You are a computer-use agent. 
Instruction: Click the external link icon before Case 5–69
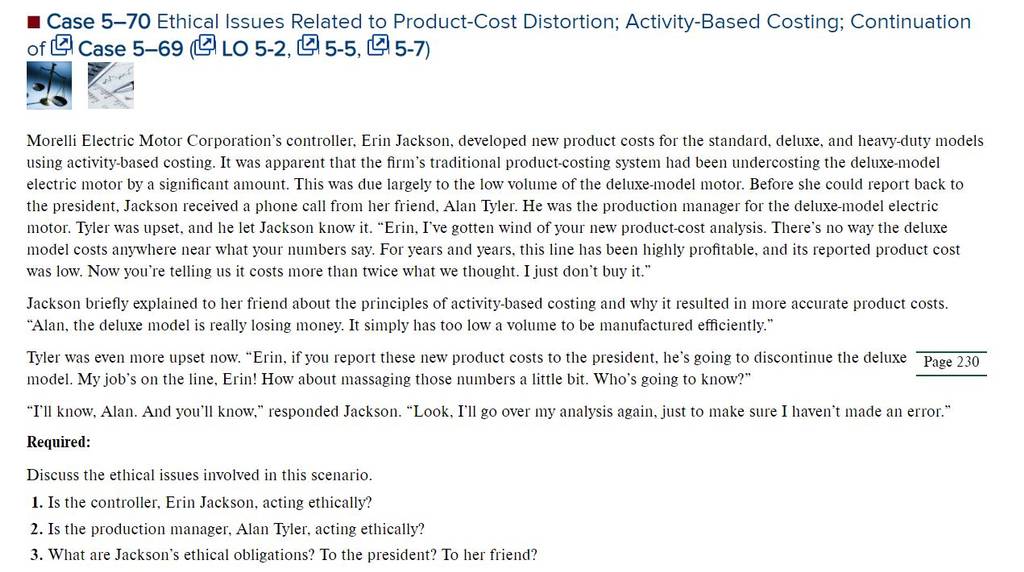point(62,46)
